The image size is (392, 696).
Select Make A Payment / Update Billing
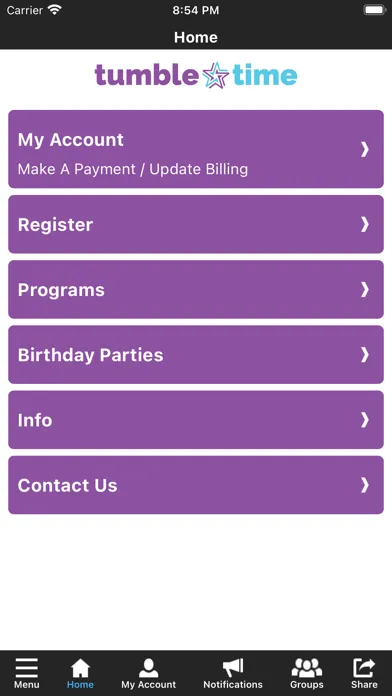tap(133, 169)
